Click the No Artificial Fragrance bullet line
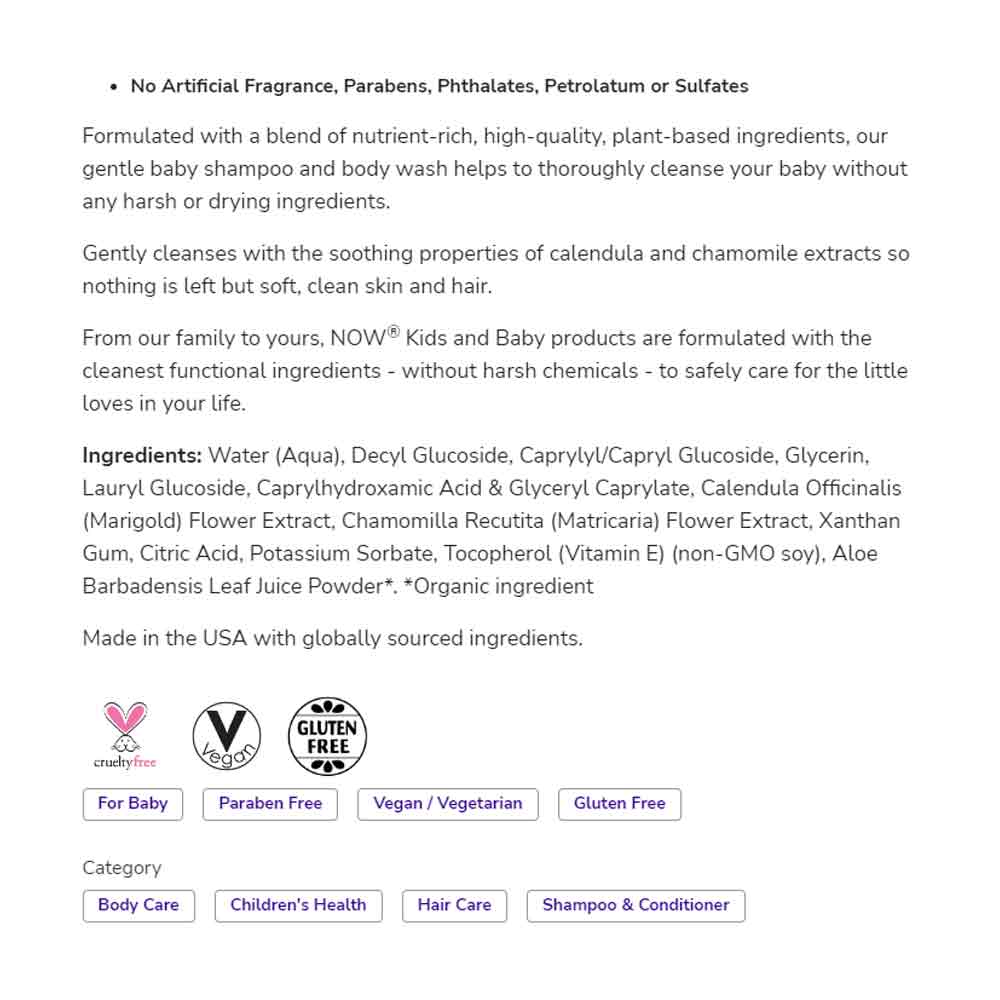The width and height of the screenshot is (1000, 1000). click(x=439, y=86)
